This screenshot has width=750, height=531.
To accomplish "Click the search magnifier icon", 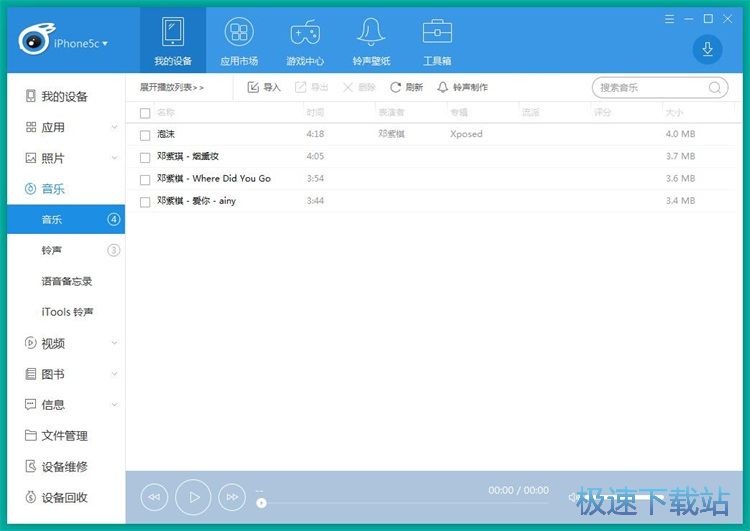I will coord(715,88).
